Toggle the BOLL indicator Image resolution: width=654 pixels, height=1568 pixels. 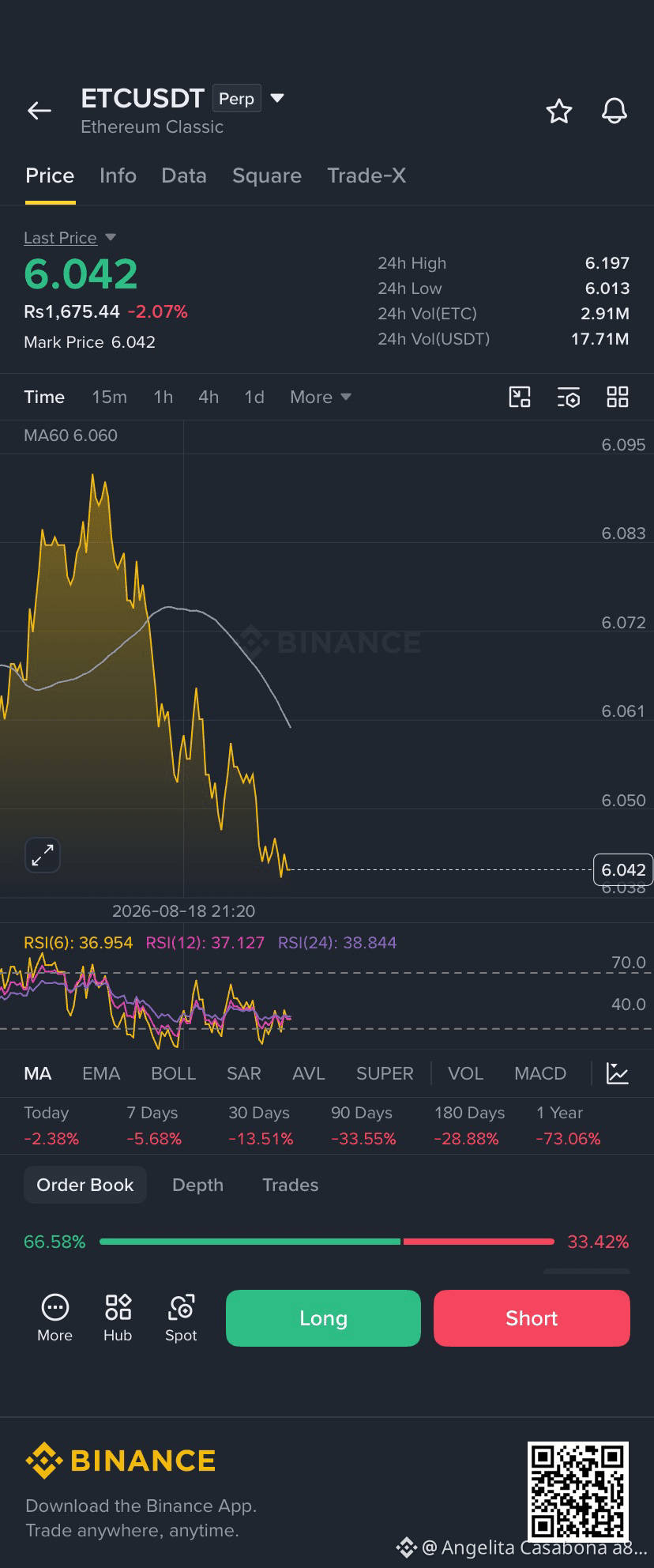pos(173,1073)
